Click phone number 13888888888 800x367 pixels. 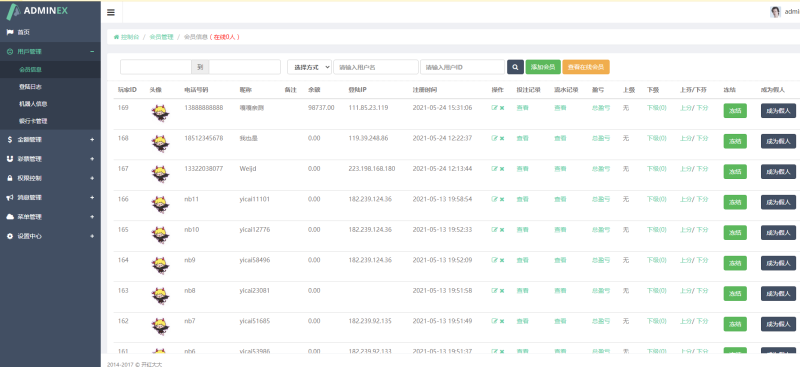pos(204,108)
